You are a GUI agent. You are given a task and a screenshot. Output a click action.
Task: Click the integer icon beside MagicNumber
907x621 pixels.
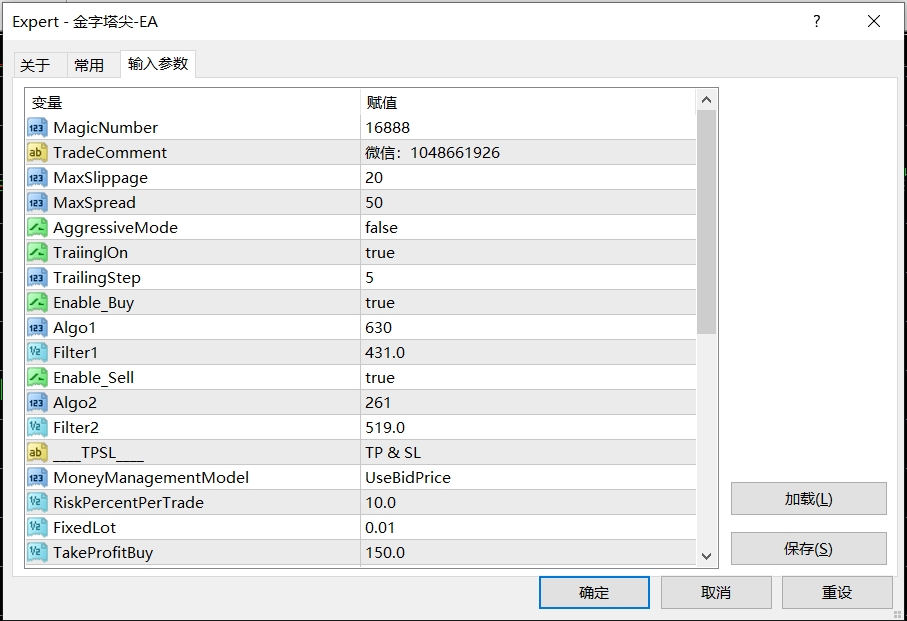point(37,128)
